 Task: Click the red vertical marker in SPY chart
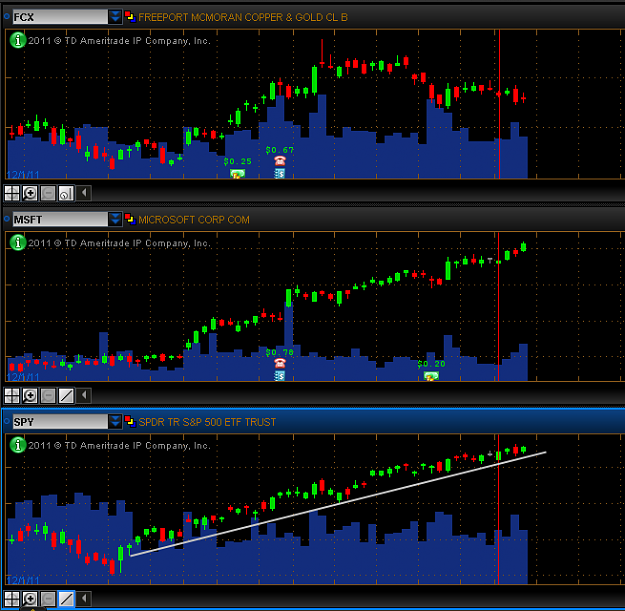[x=499, y=509]
